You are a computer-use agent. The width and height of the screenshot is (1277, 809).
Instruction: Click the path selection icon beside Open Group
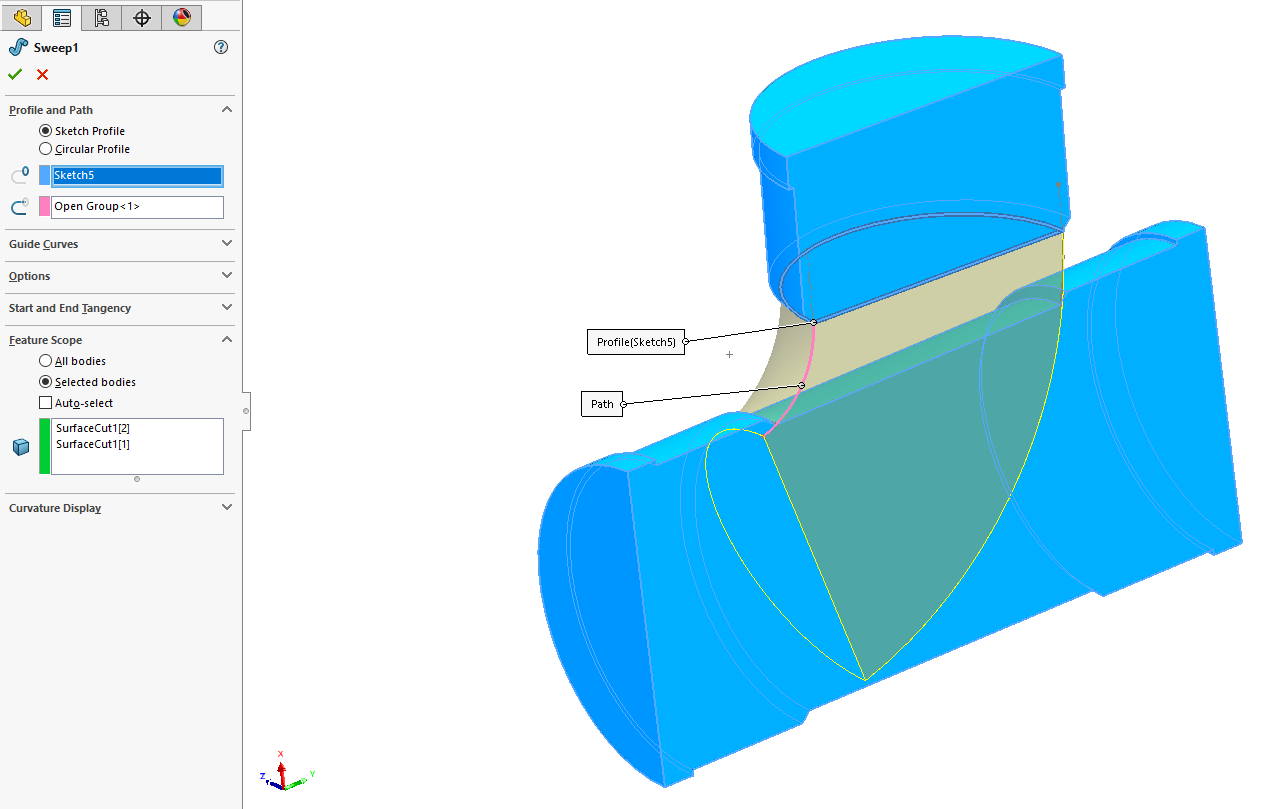(17, 206)
